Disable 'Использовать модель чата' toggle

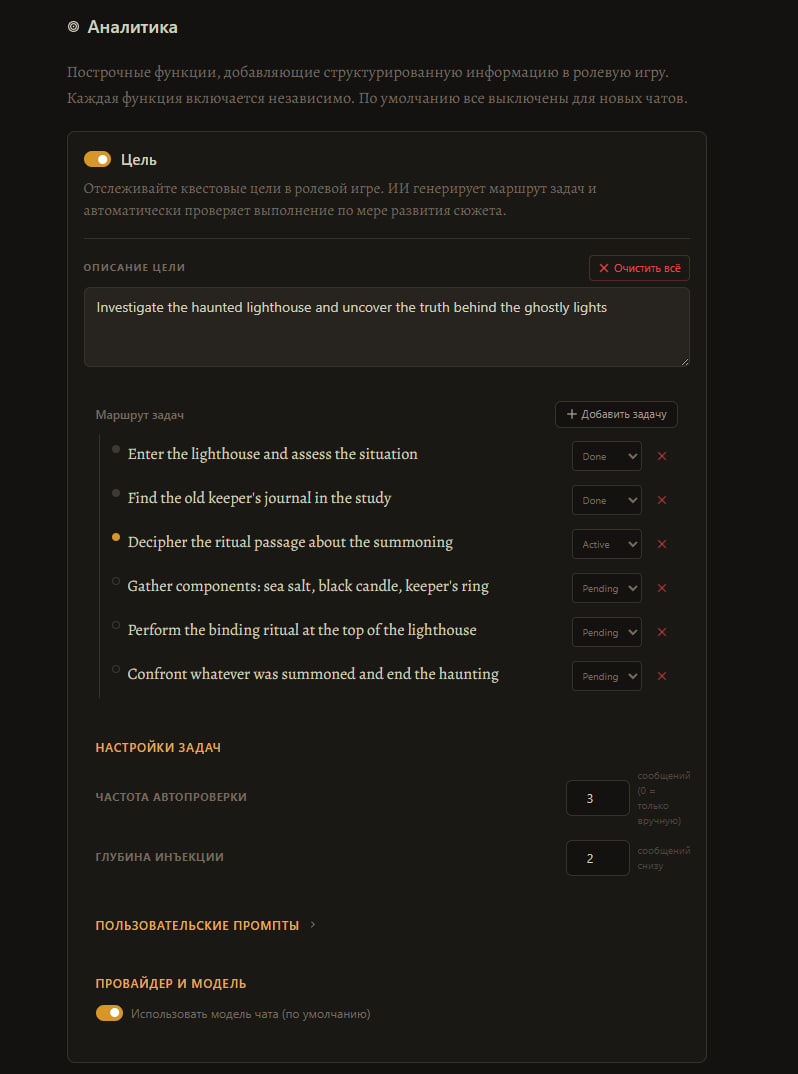(x=109, y=1013)
